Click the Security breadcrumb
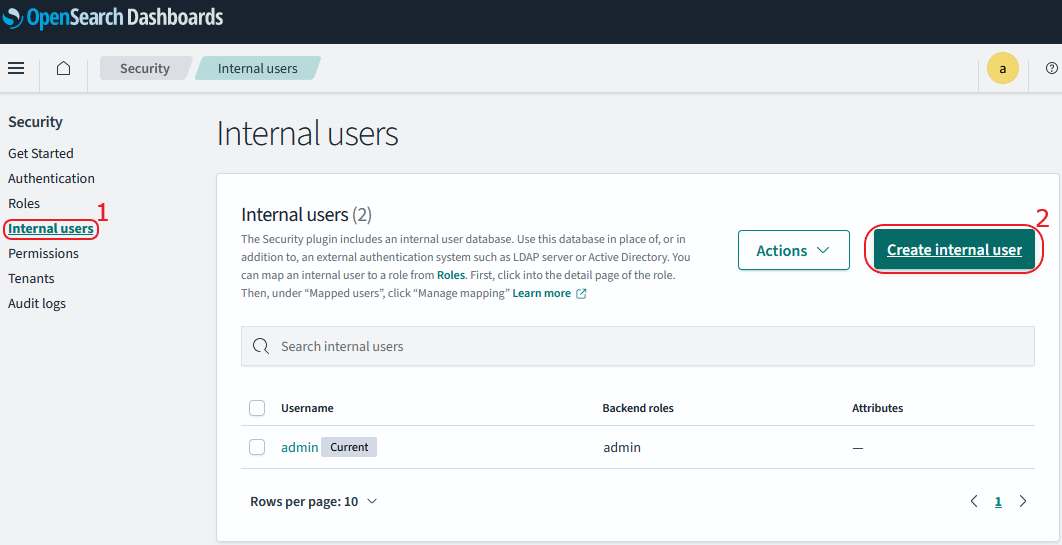The image size is (1062, 545). click(145, 68)
